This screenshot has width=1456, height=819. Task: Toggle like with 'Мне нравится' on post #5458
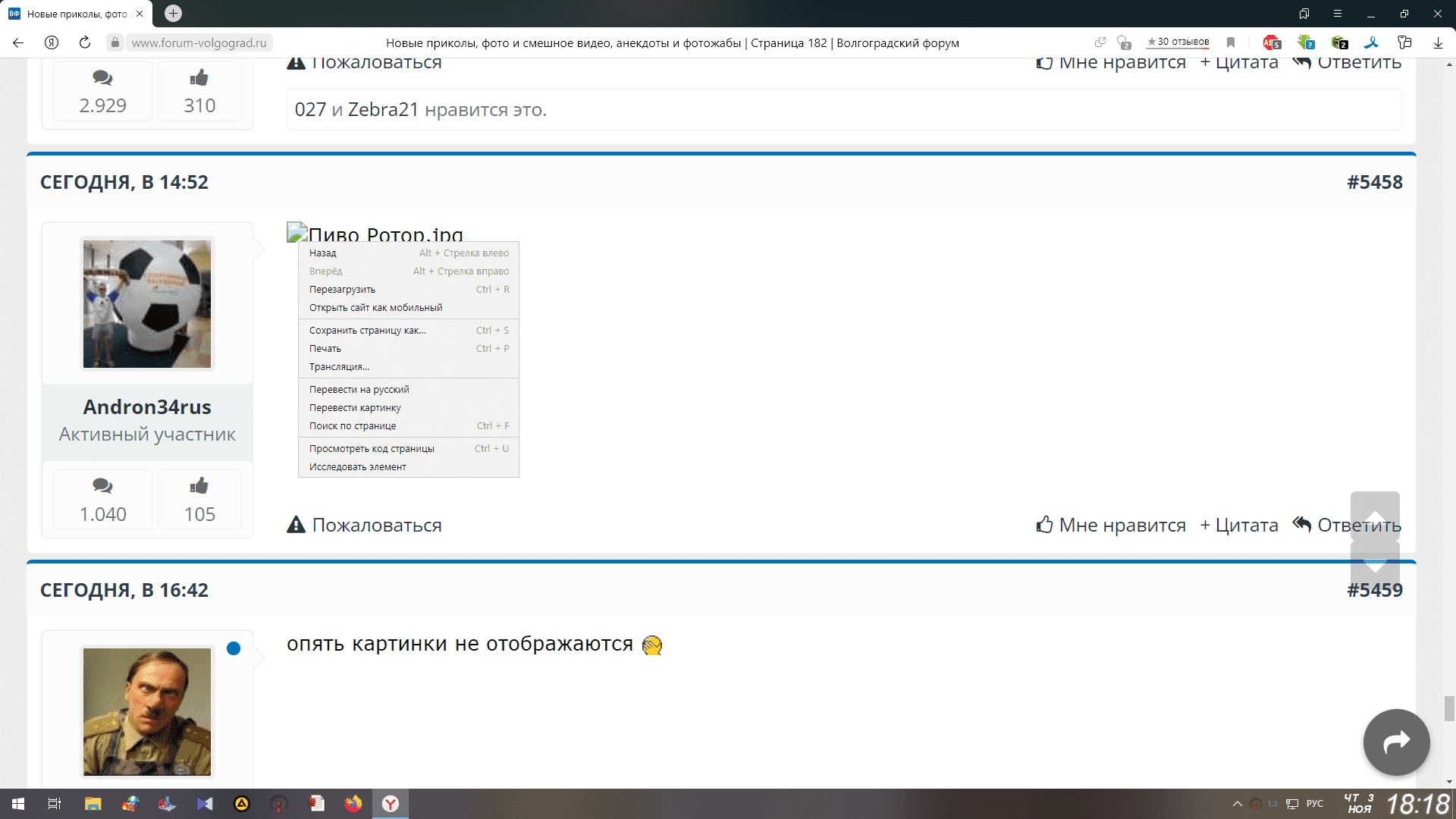pos(1111,525)
